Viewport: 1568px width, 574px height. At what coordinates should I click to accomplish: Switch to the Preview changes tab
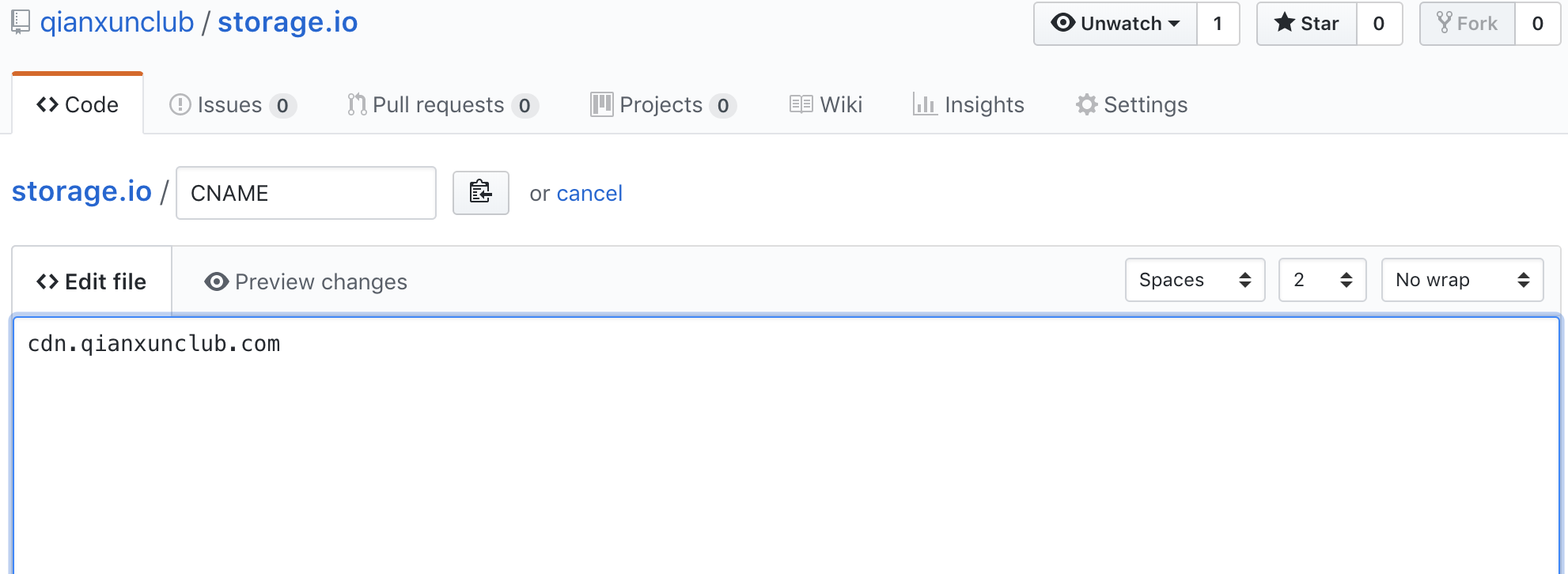[305, 281]
